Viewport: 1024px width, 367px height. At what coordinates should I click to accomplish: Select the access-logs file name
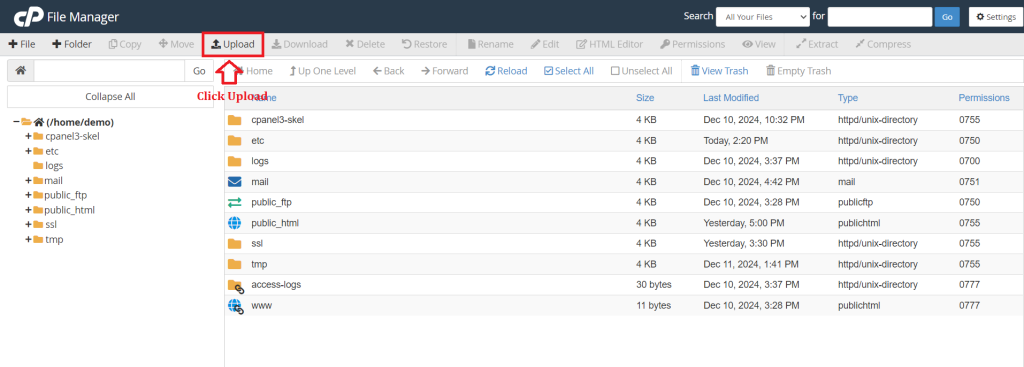276,285
